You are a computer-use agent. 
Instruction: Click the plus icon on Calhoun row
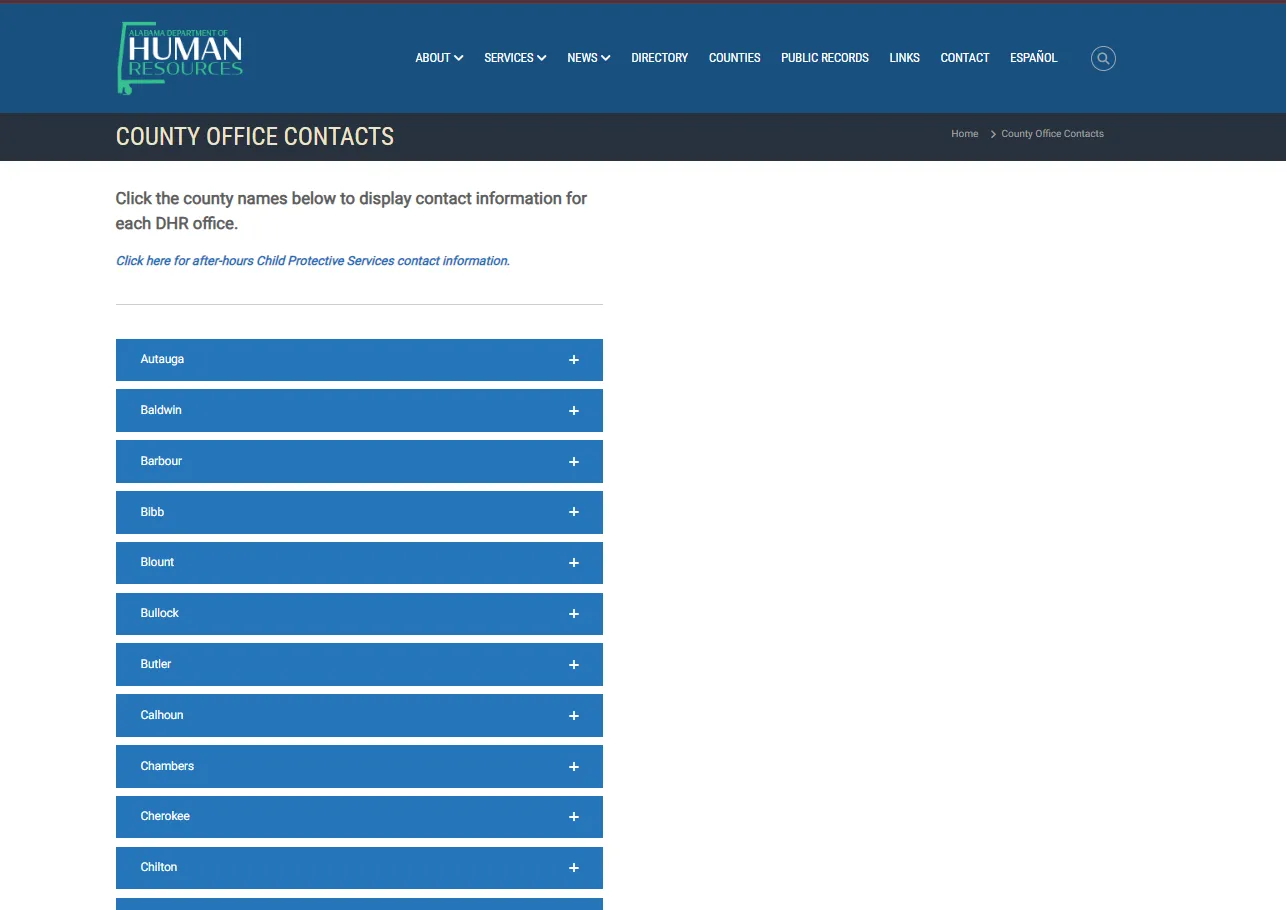pos(574,716)
